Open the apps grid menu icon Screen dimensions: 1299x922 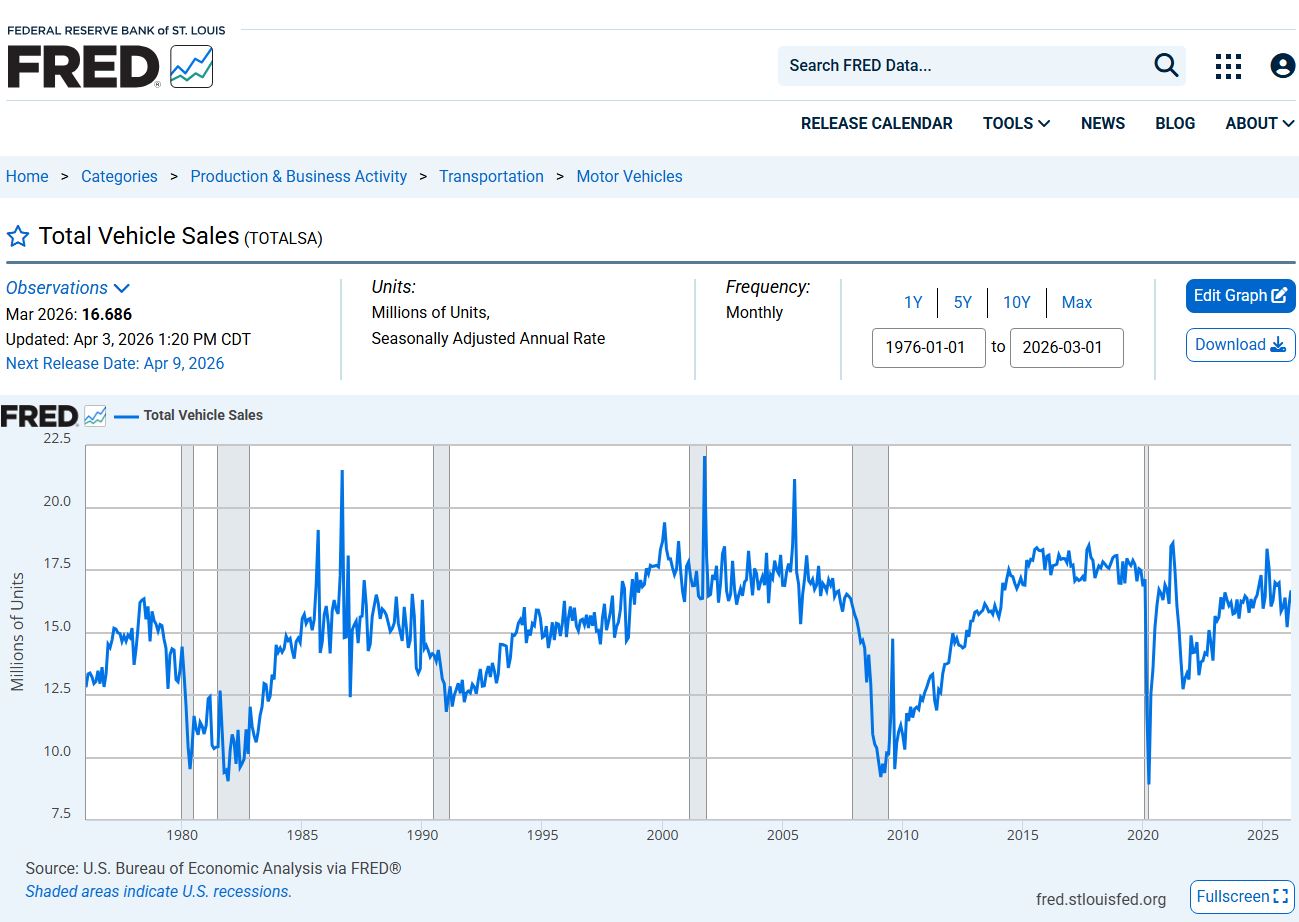pos(1228,66)
